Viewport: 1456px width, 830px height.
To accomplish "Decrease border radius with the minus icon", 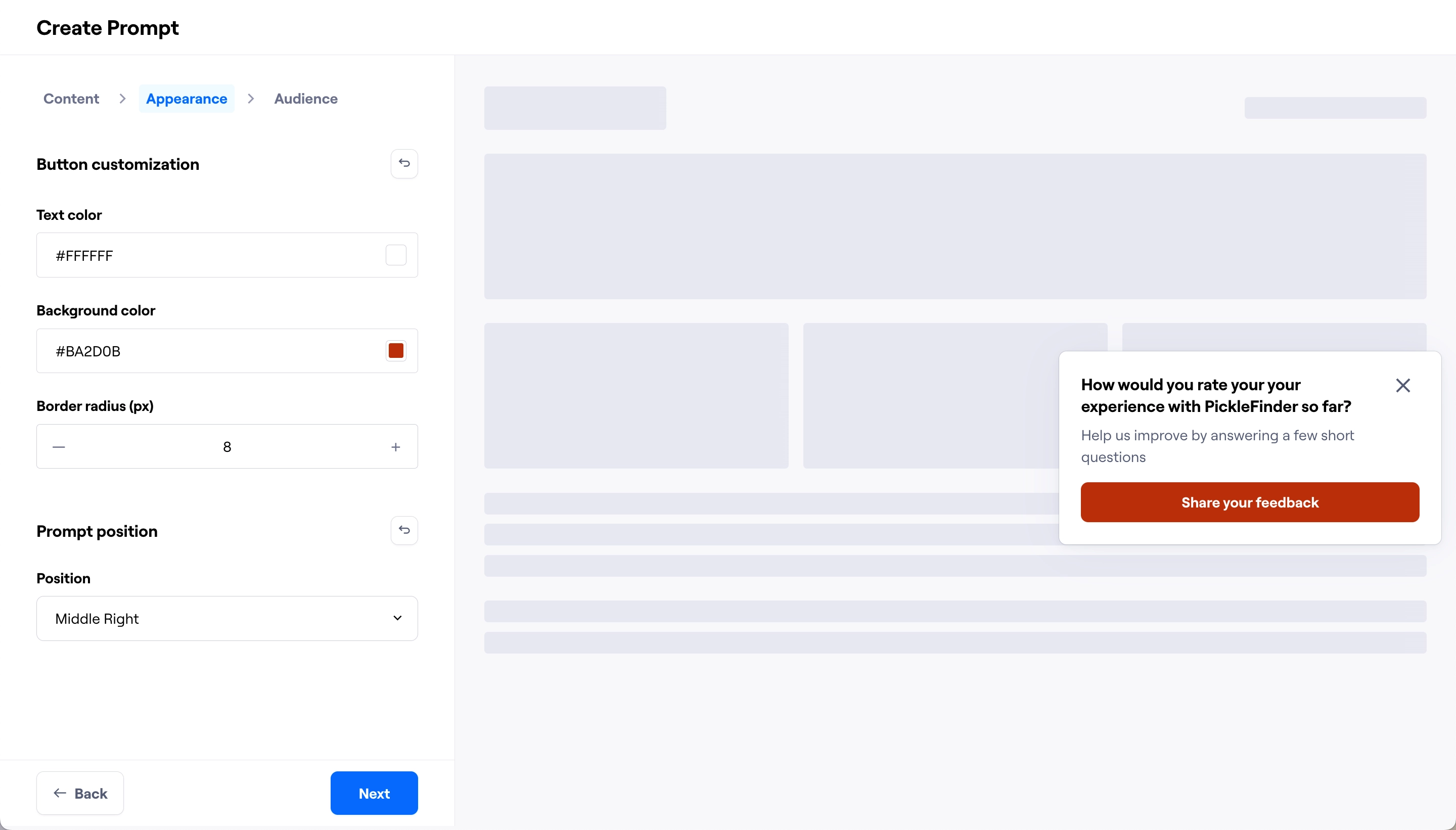I will [x=59, y=446].
